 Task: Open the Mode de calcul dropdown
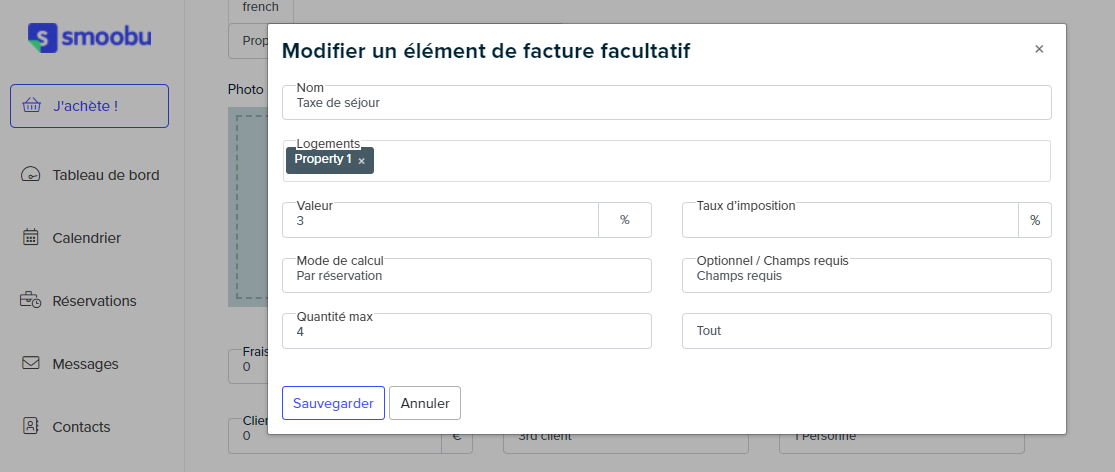pos(466,276)
